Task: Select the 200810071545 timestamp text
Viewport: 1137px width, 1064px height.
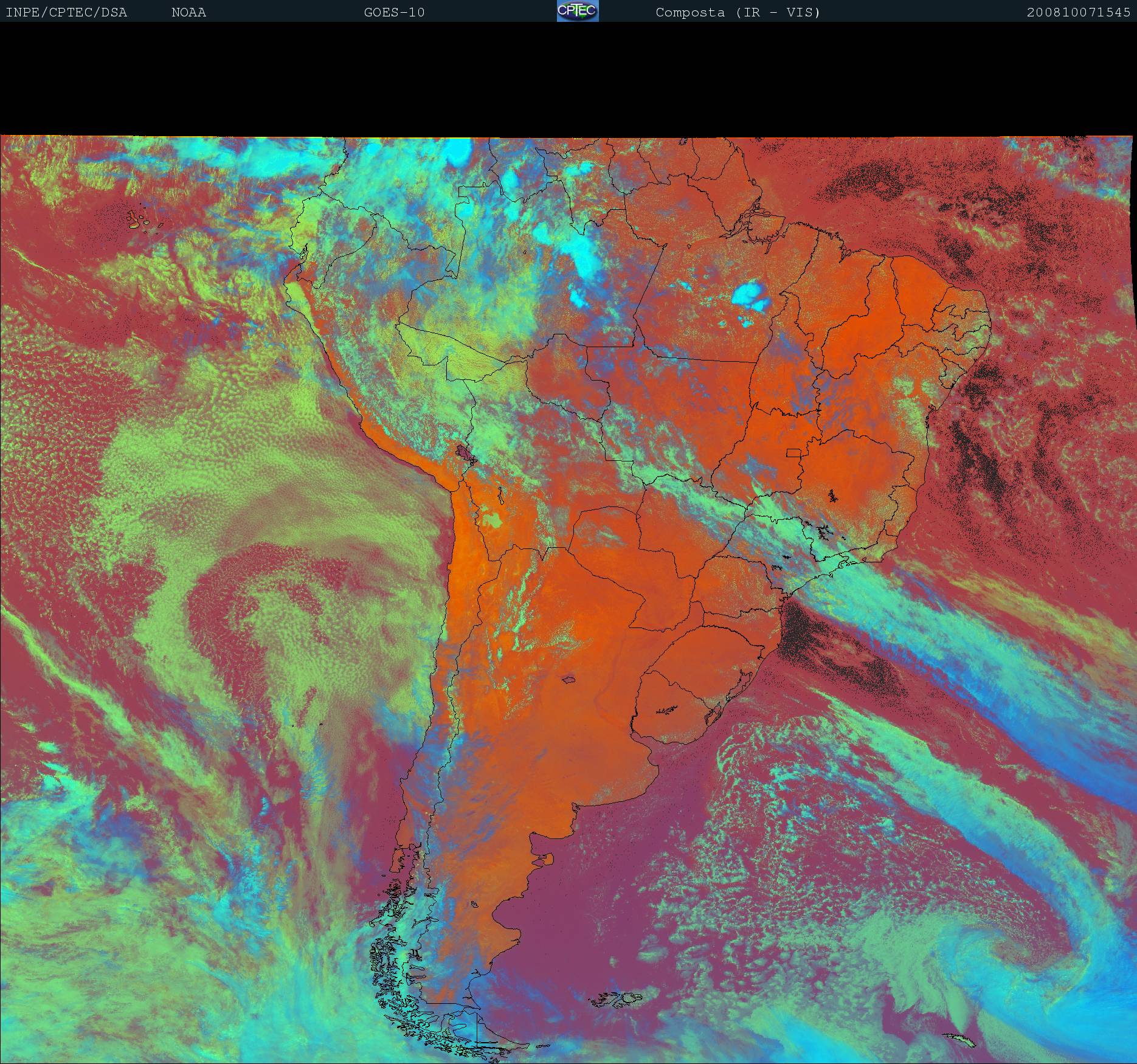Action: [x=1078, y=12]
